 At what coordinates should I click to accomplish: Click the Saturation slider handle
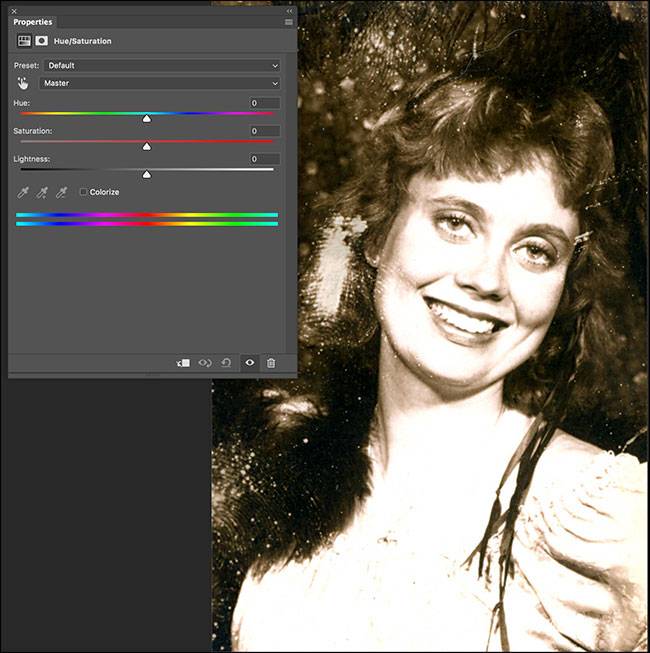coord(147,147)
